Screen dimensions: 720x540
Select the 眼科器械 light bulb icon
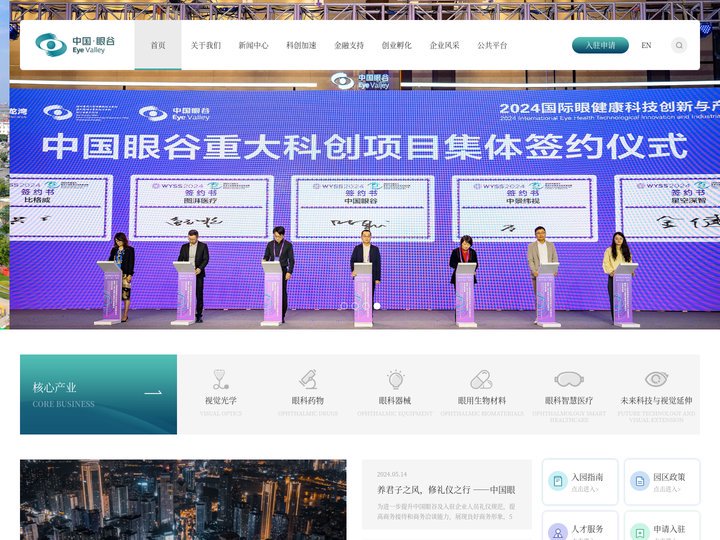click(395, 379)
